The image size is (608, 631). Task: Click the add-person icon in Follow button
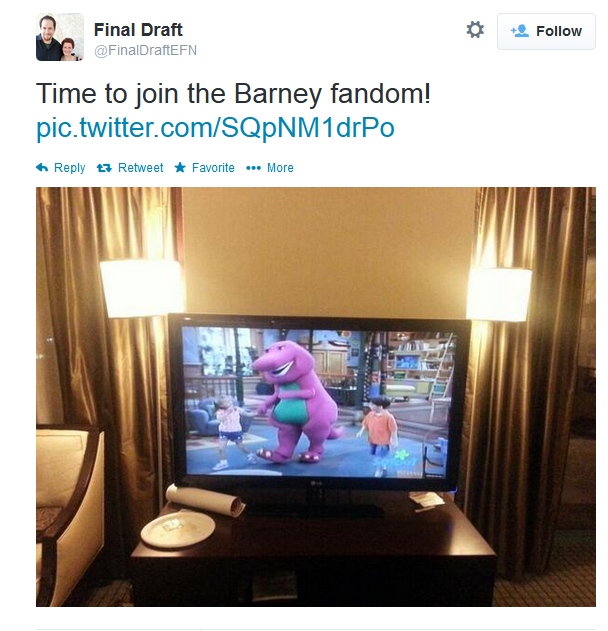[x=519, y=31]
